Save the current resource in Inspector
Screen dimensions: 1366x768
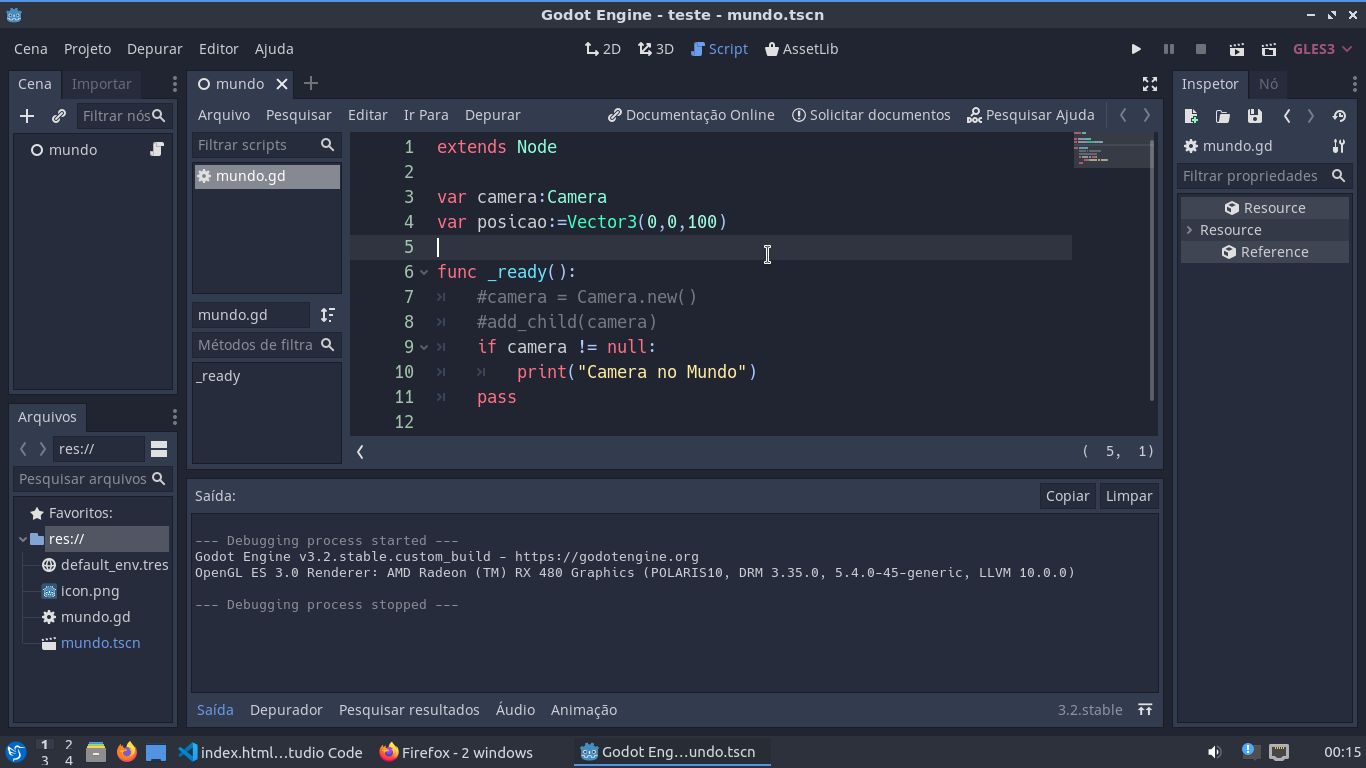coord(1255,116)
